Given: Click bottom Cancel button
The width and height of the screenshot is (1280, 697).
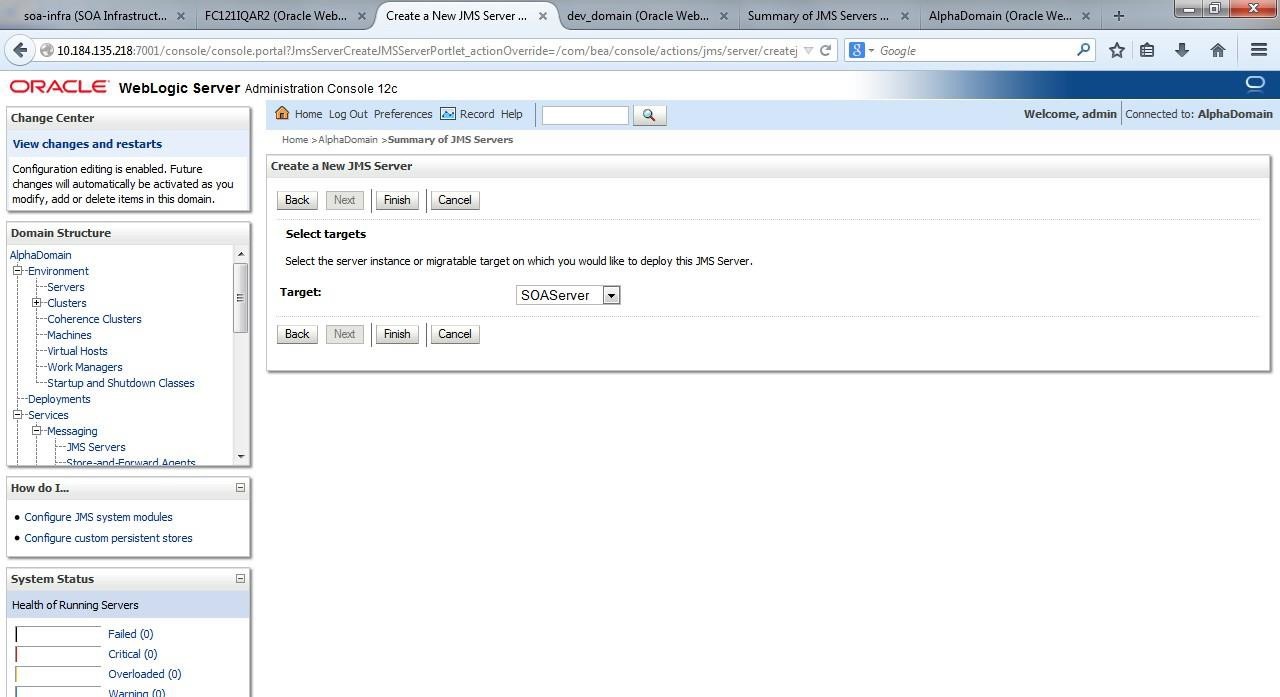Looking at the screenshot, I should pos(454,334).
